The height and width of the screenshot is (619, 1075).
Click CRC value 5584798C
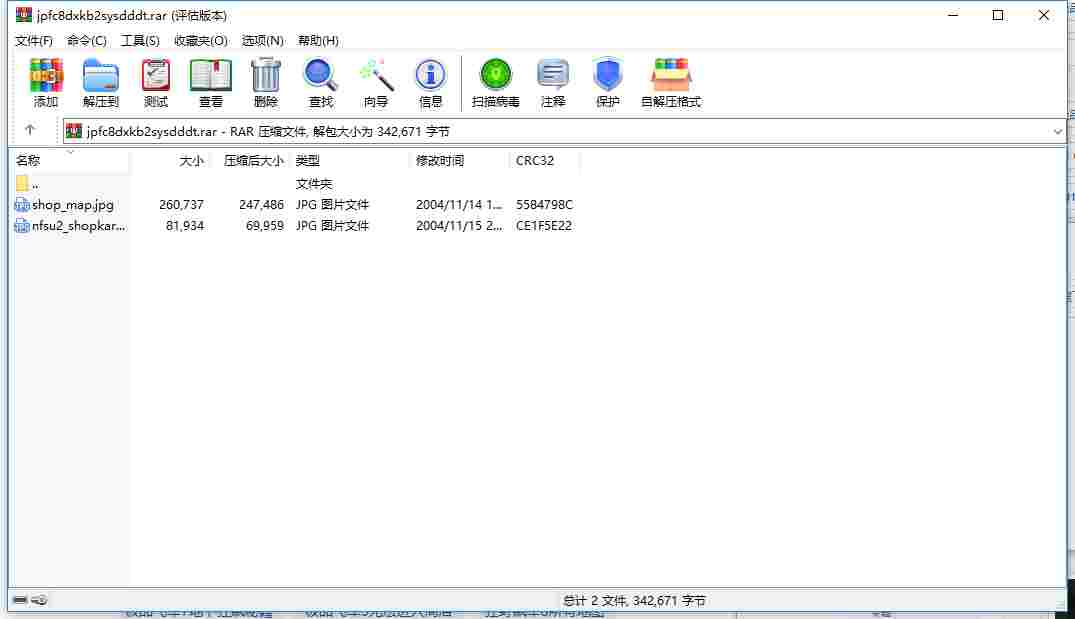coord(544,205)
